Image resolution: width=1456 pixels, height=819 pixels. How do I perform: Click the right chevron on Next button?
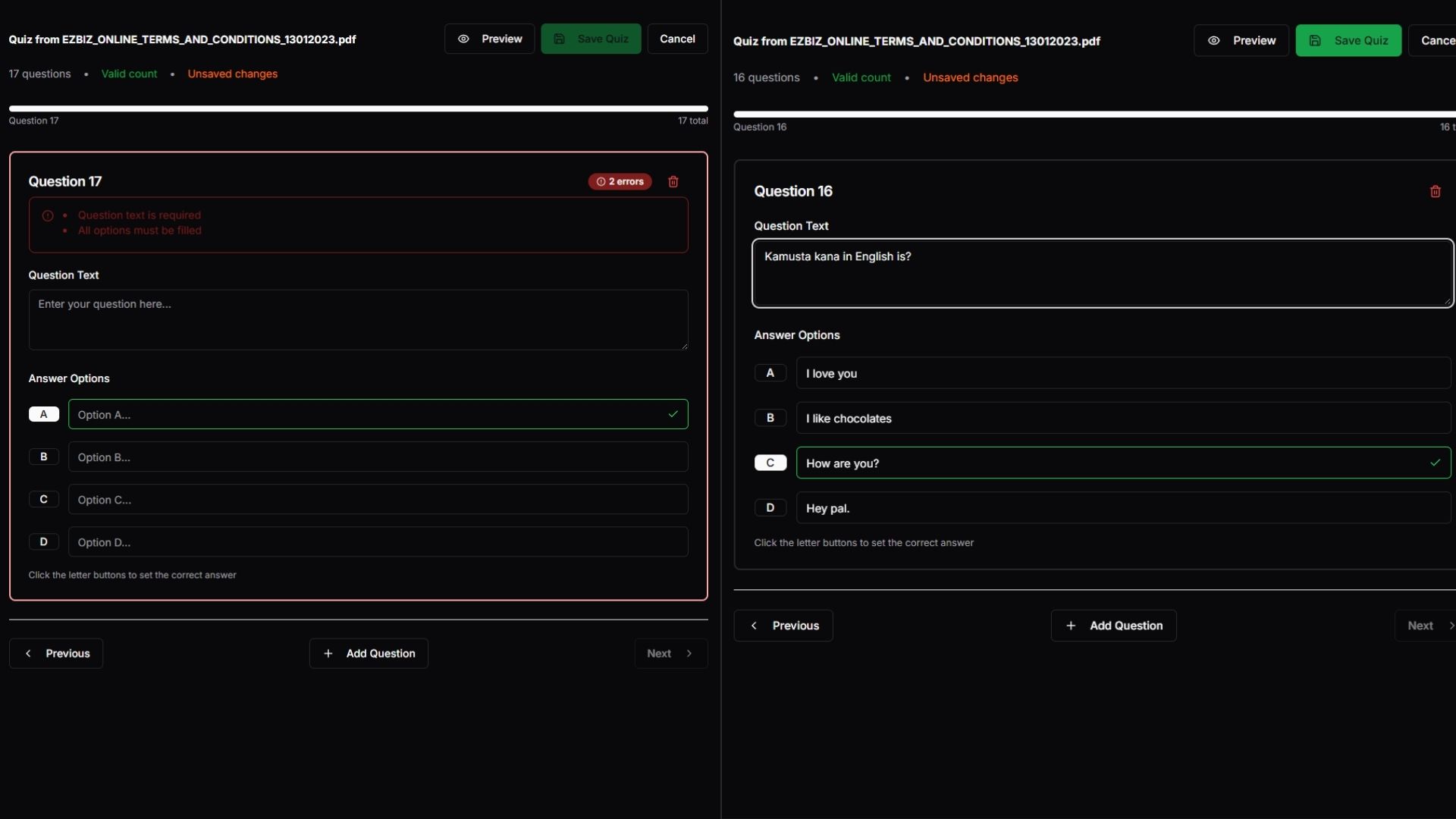[689, 653]
